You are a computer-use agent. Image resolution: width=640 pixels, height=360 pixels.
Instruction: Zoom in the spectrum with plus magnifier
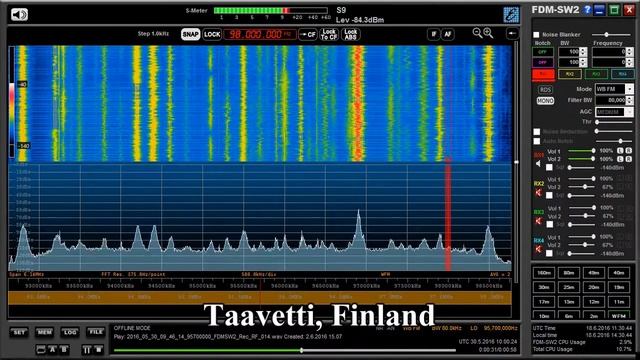pos(488,33)
